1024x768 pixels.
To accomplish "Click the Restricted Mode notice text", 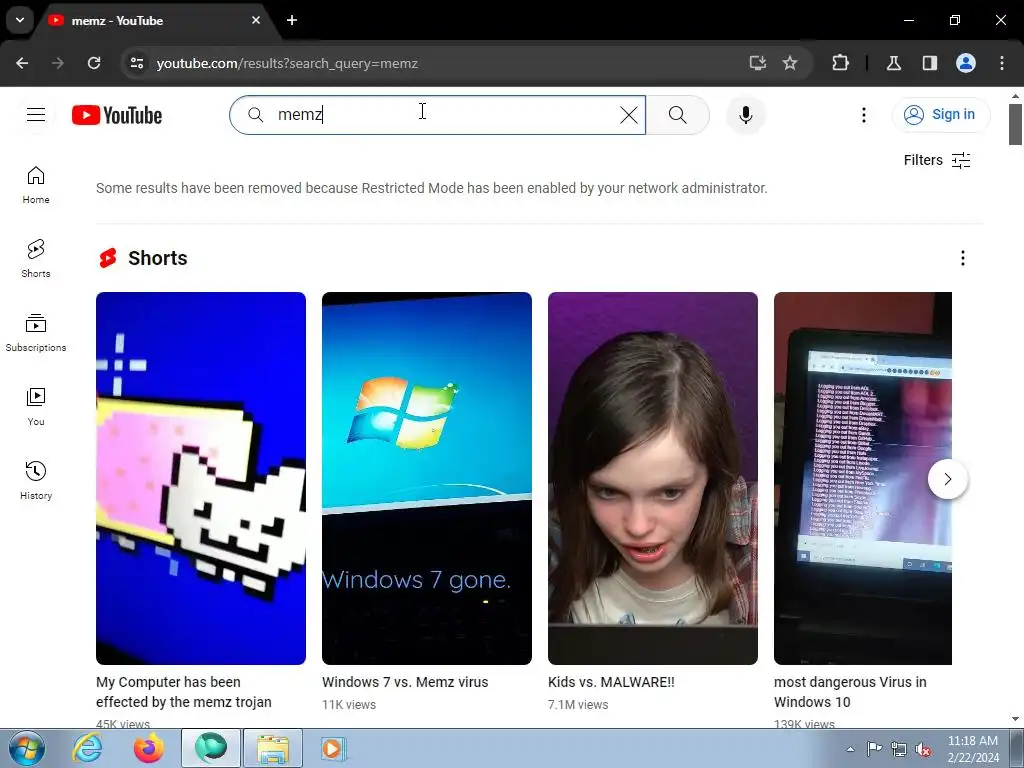I will pos(432,188).
